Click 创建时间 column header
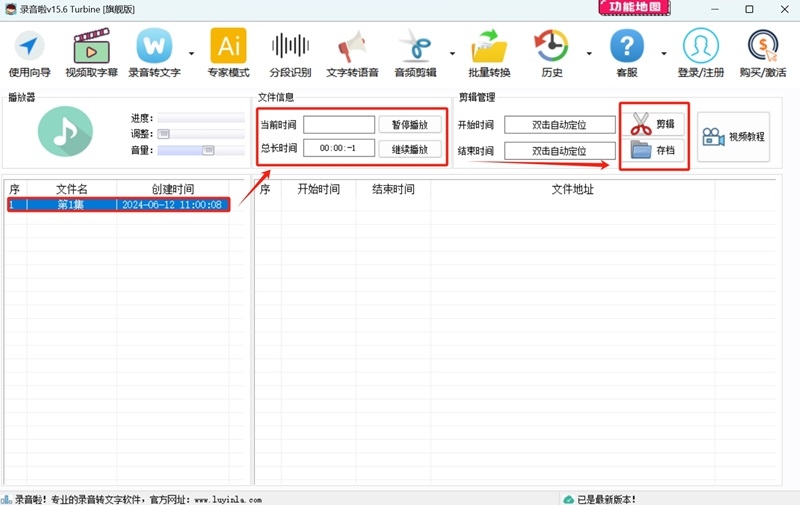 (x=172, y=189)
